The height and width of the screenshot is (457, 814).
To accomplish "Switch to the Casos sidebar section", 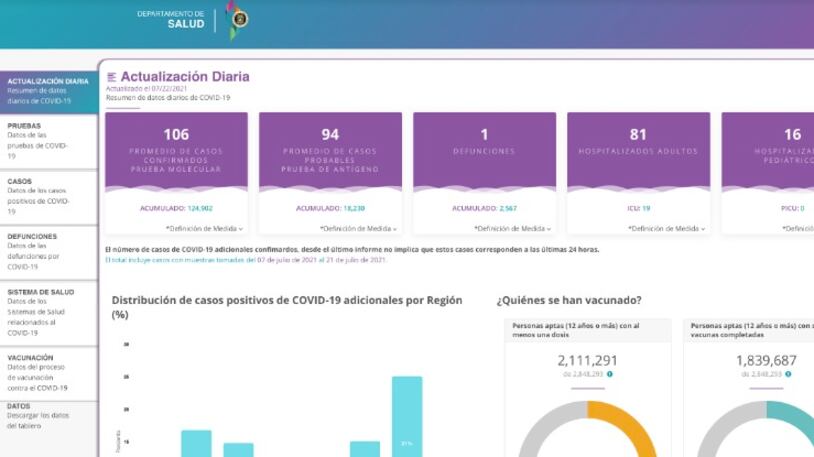I will click(48, 196).
